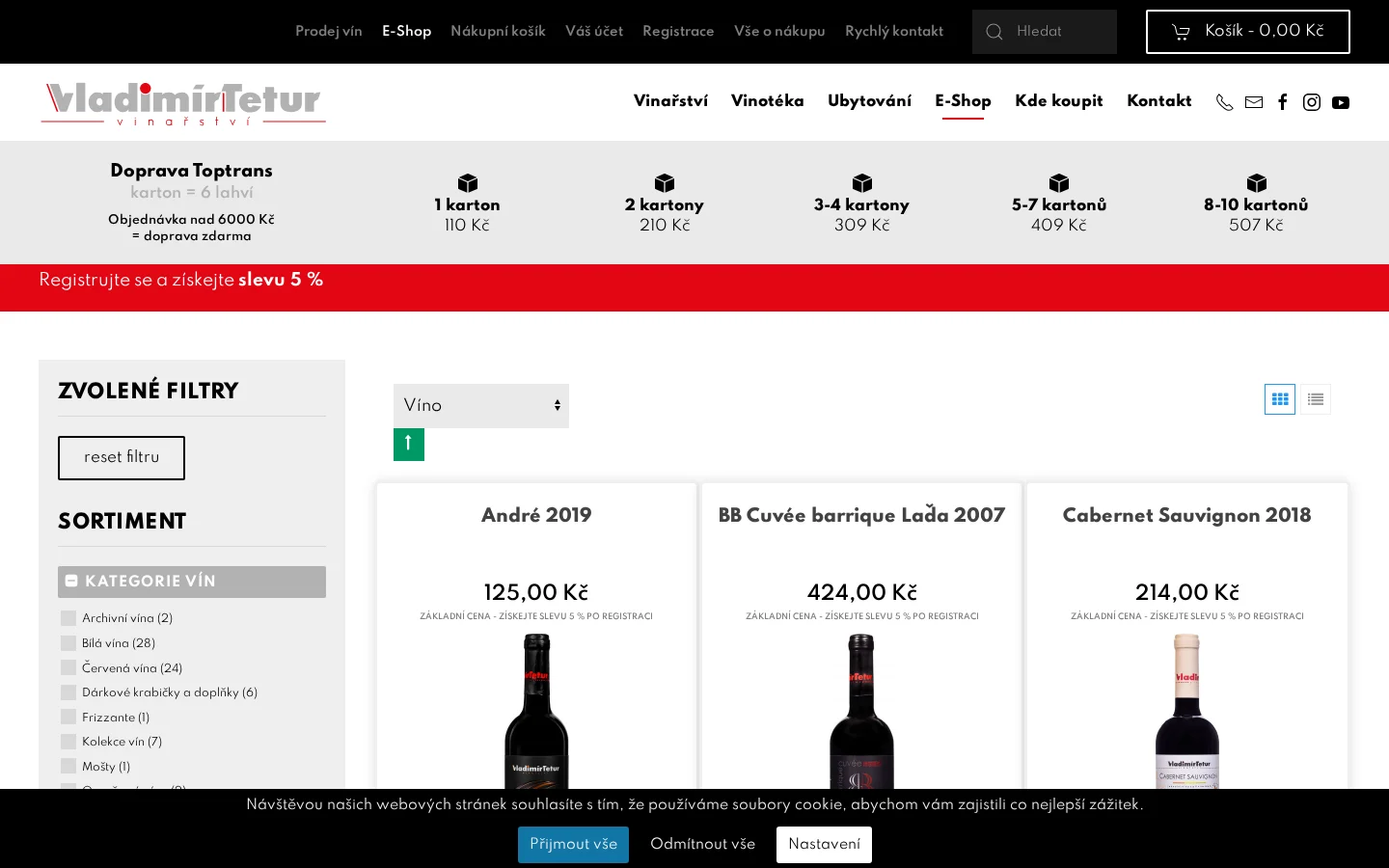Click André 2019 bottle image

click(536, 711)
